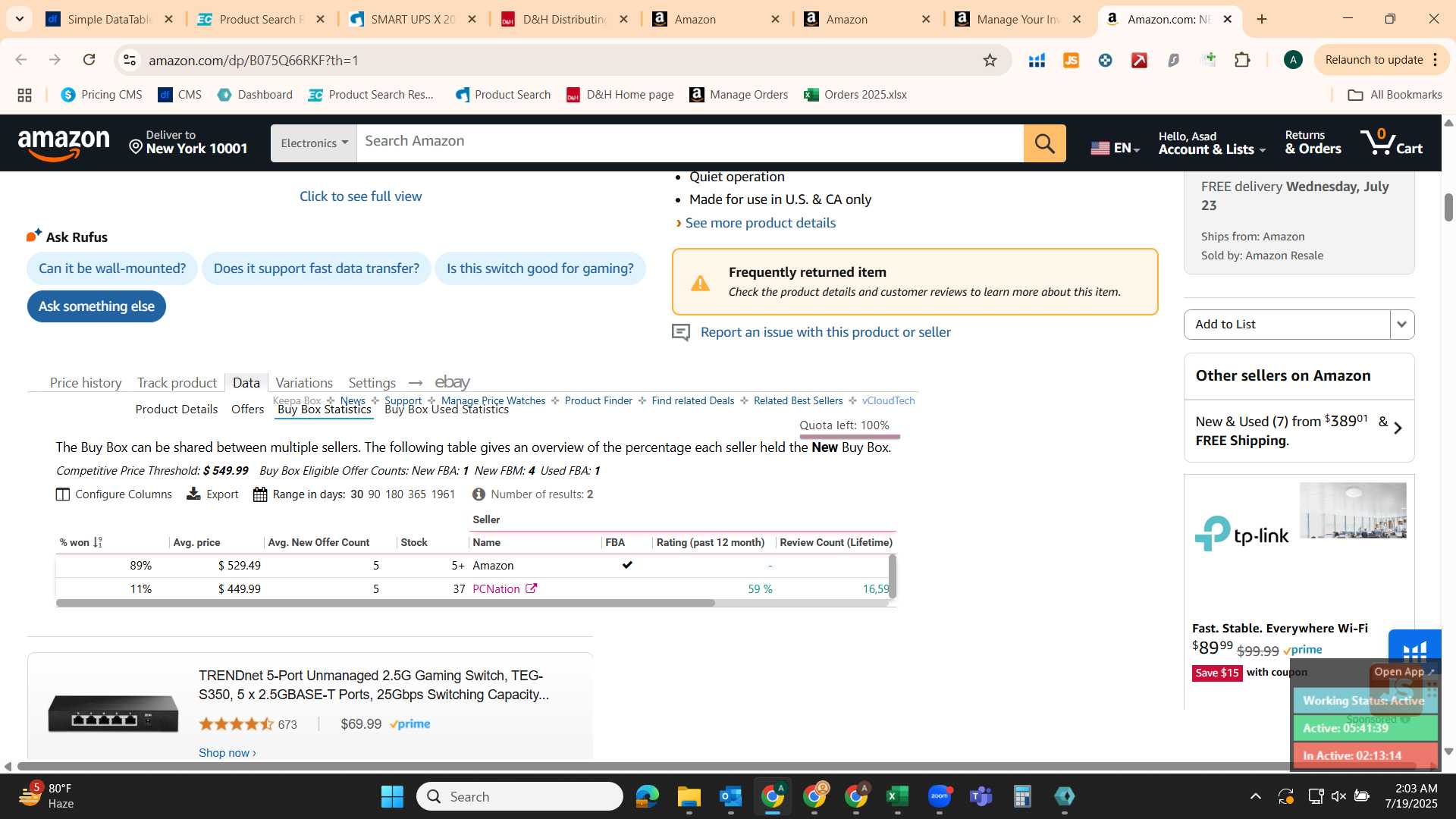1456x819 pixels.
Task: Expand Account & Lists menu
Action: click(x=1212, y=143)
